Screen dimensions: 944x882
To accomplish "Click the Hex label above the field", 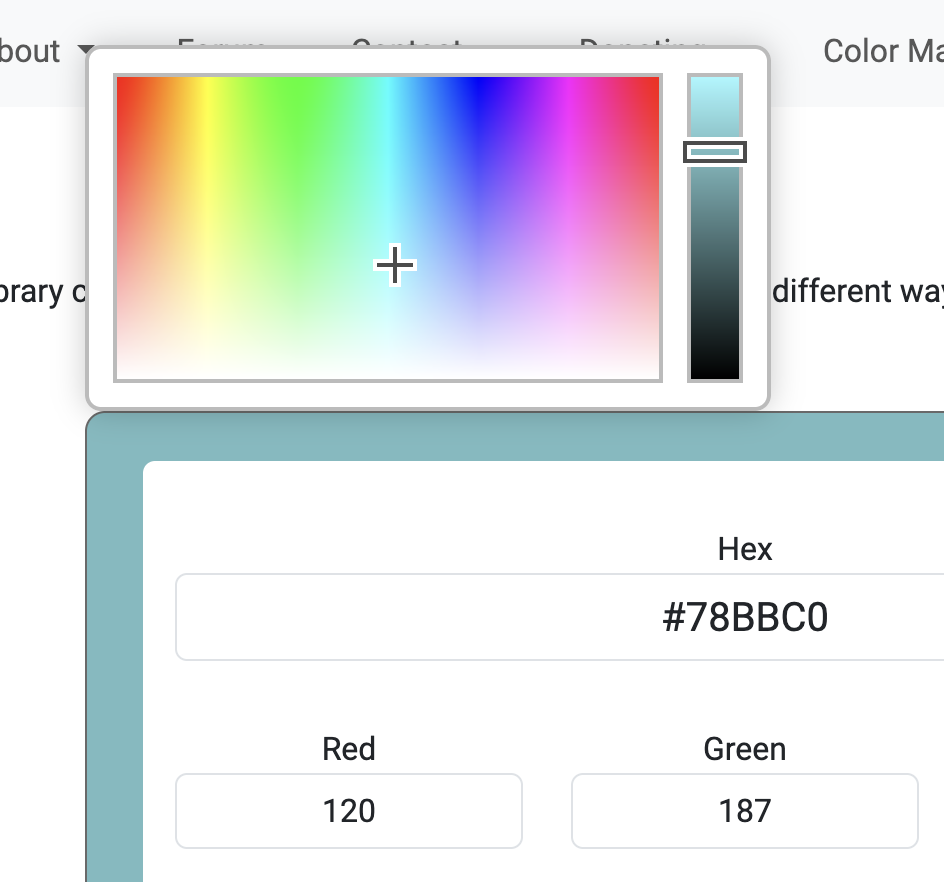I will click(745, 549).
